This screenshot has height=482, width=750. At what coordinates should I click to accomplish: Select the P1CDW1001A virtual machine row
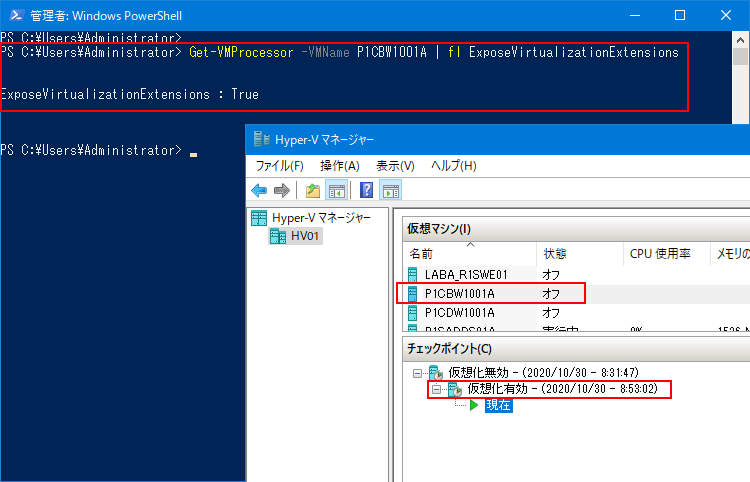pyautogui.click(x=576, y=313)
